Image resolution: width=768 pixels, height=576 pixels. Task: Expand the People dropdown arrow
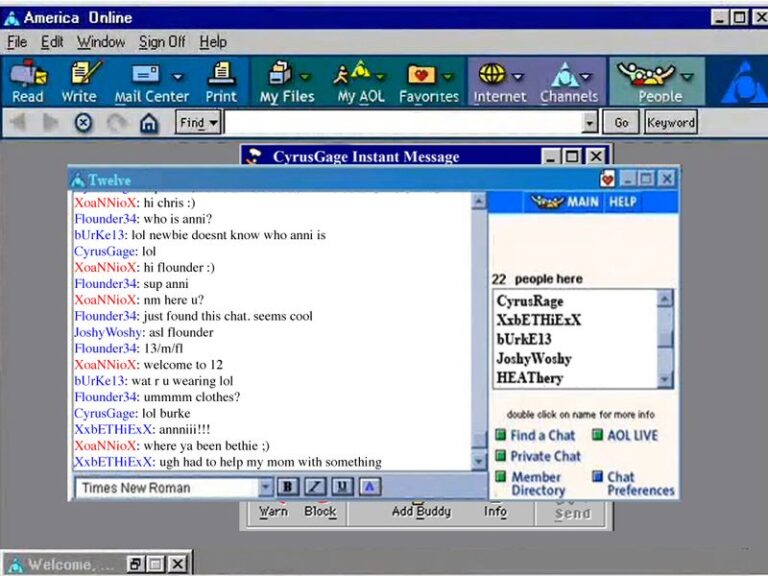pos(688,76)
